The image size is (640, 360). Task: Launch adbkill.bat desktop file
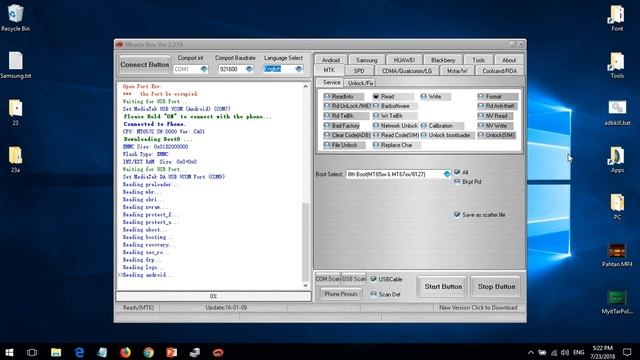click(617, 113)
